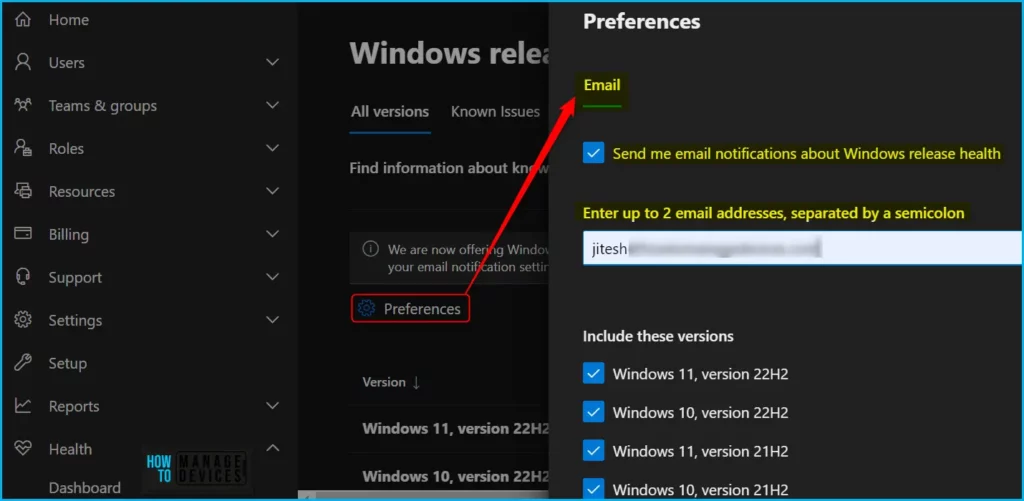This screenshot has width=1024, height=501.
Task: Click the Home house icon in sidebar
Action: pos(23,20)
